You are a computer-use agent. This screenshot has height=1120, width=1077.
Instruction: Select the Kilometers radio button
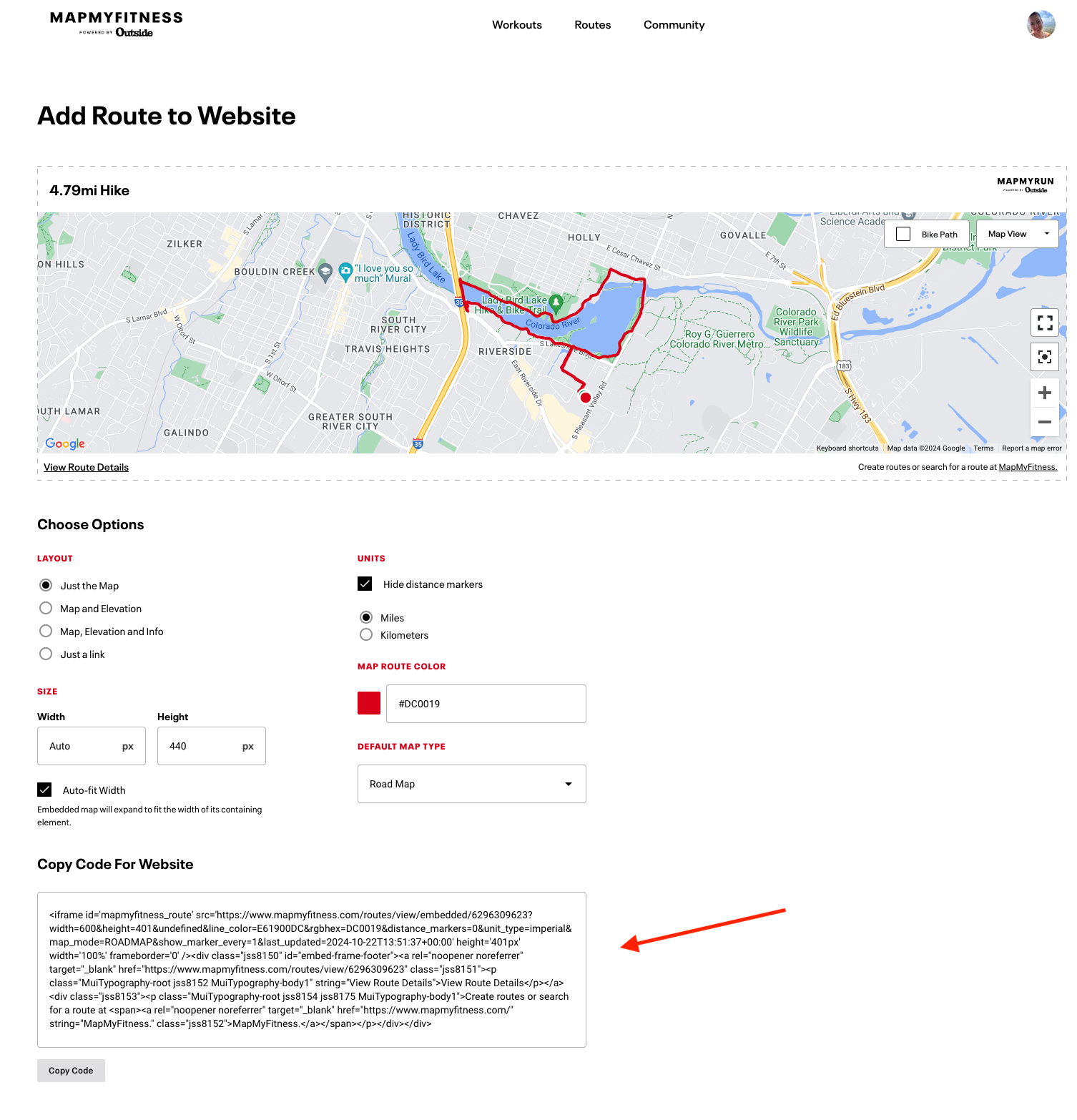tap(366, 635)
